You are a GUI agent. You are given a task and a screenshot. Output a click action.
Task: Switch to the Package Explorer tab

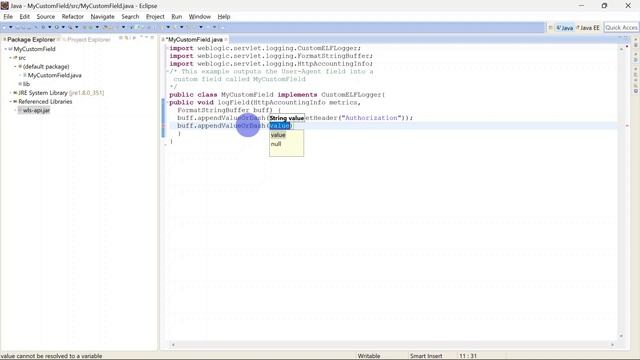(x=31, y=40)
